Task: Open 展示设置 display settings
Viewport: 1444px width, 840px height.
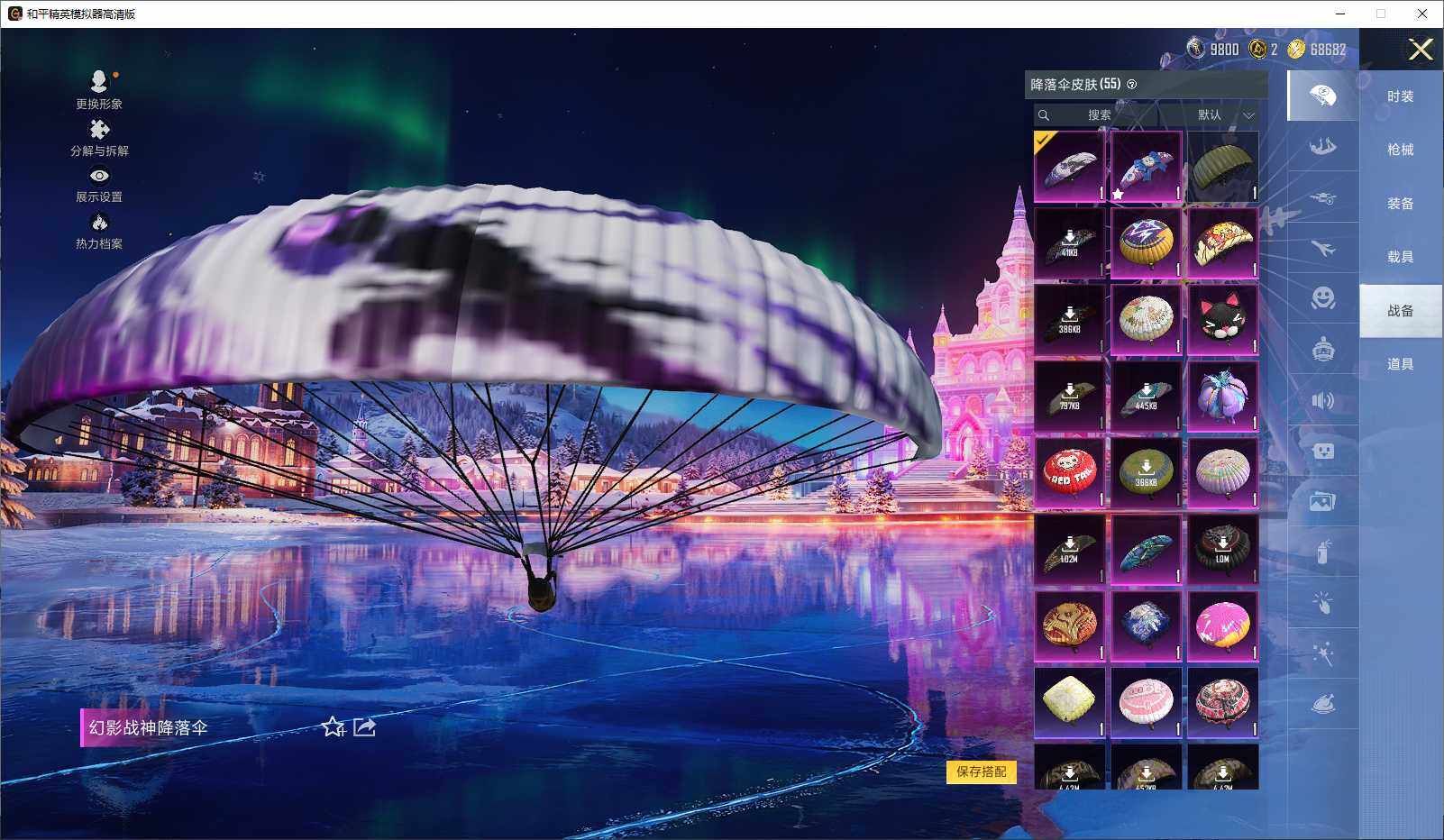Action: pos(99,187)
